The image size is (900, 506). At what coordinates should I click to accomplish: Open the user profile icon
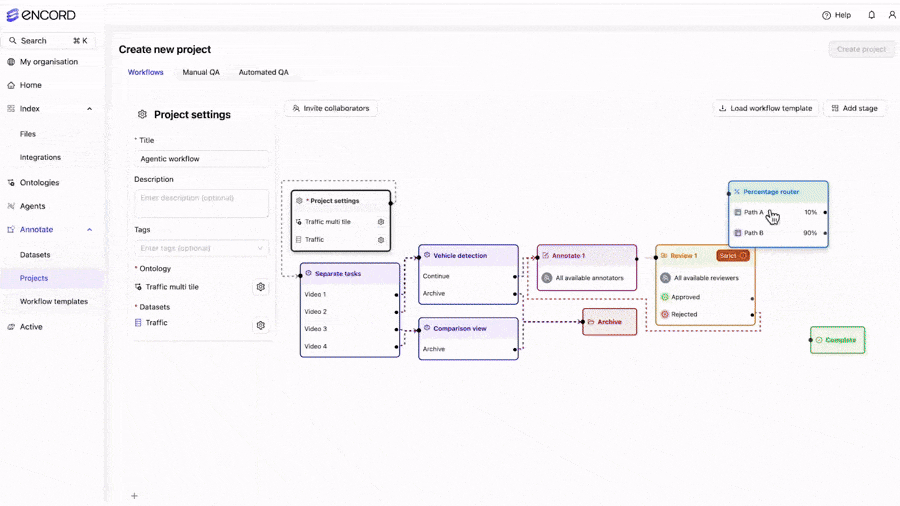[x=892, y=15]
